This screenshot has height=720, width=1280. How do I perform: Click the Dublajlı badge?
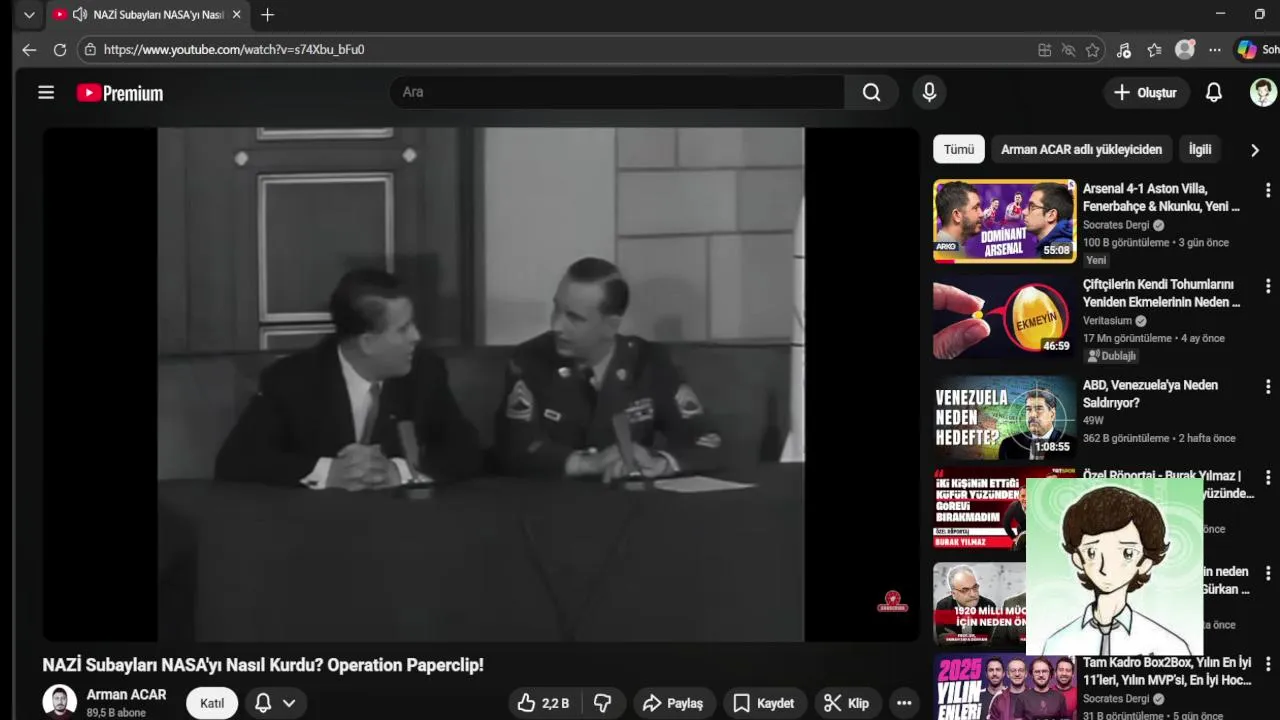coord(1112,356)
